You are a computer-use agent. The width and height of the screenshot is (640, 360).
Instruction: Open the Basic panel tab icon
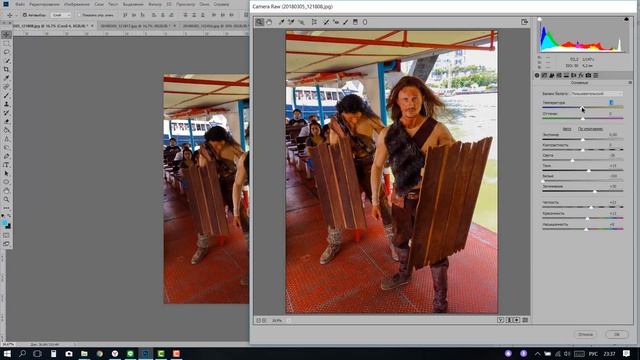[537, 76]
